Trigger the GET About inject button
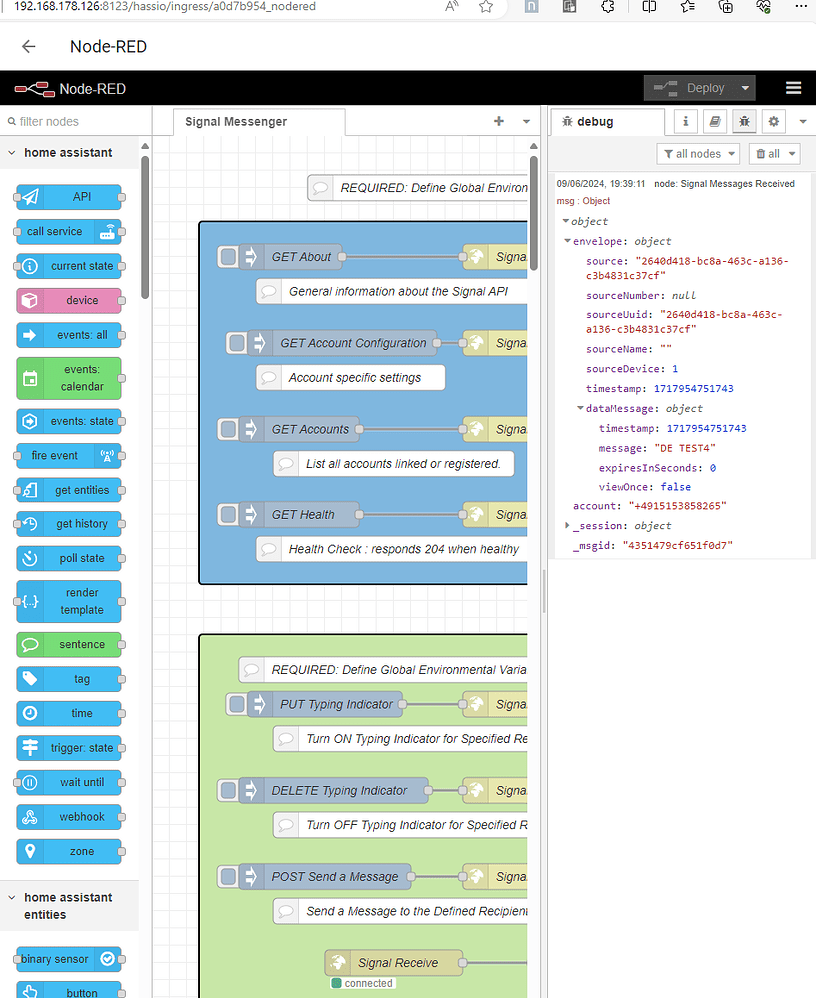Screen dimensions: 816x998 coord(228,257)
